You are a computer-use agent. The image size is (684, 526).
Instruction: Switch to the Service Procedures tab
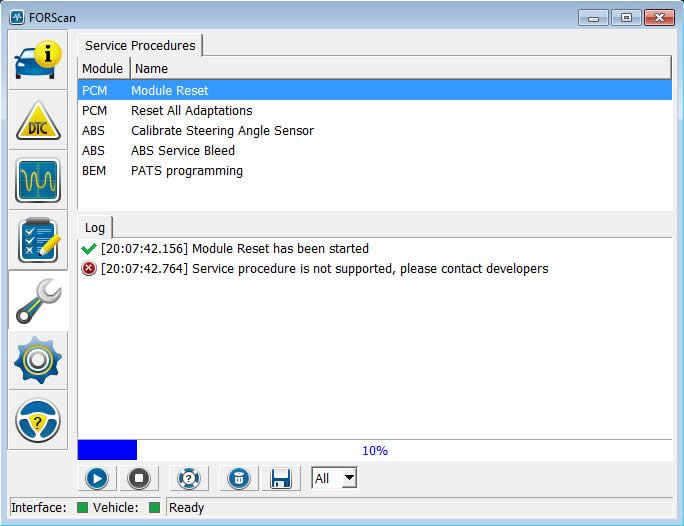[140, 45]
